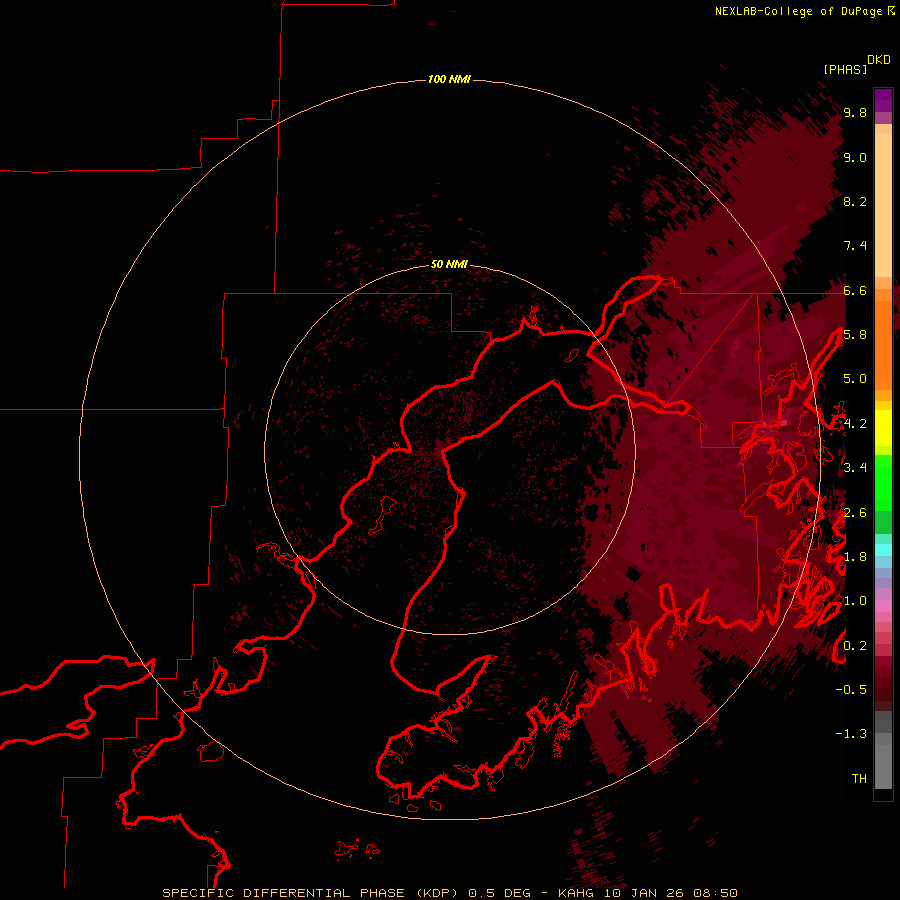Click the [PHAS] legend label
900x900 pixels.
coord(845,69)
